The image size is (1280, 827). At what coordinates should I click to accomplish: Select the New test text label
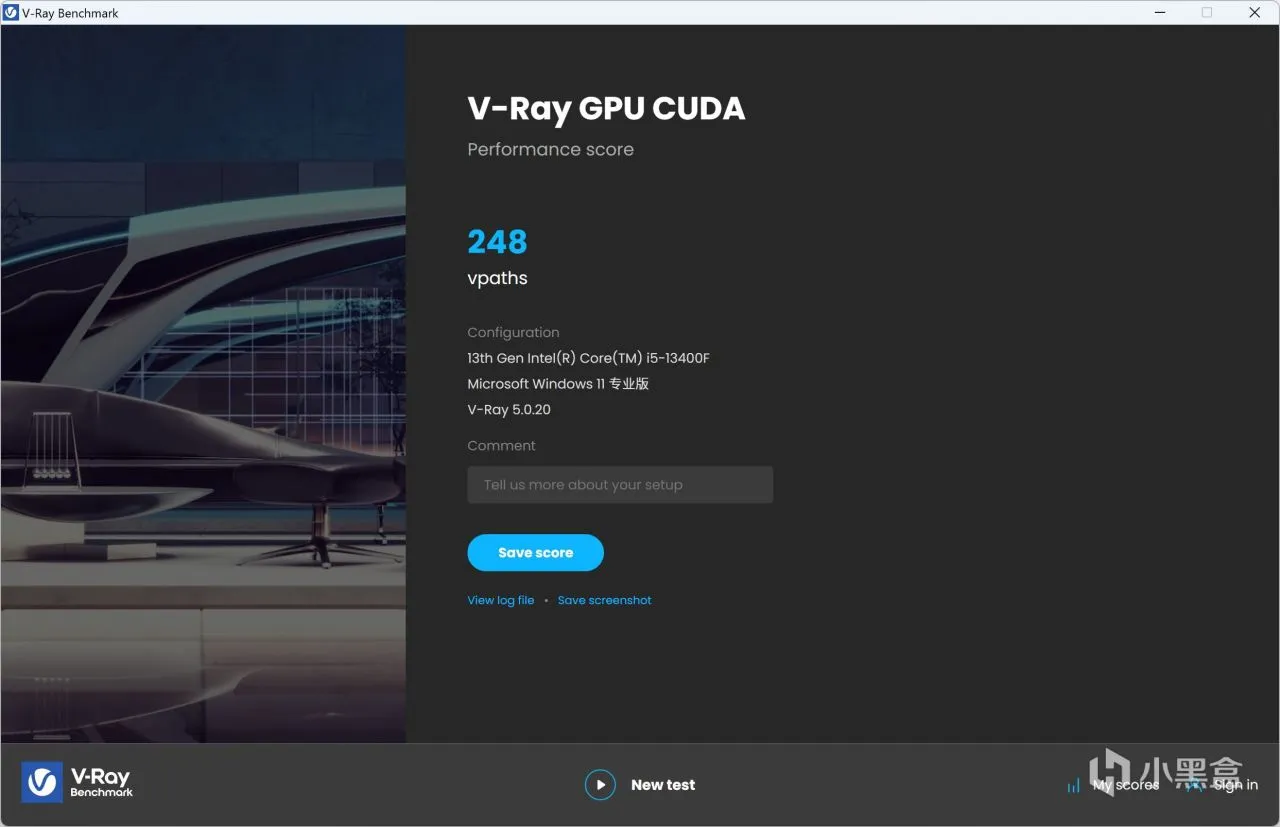click(x=663, y=785)
